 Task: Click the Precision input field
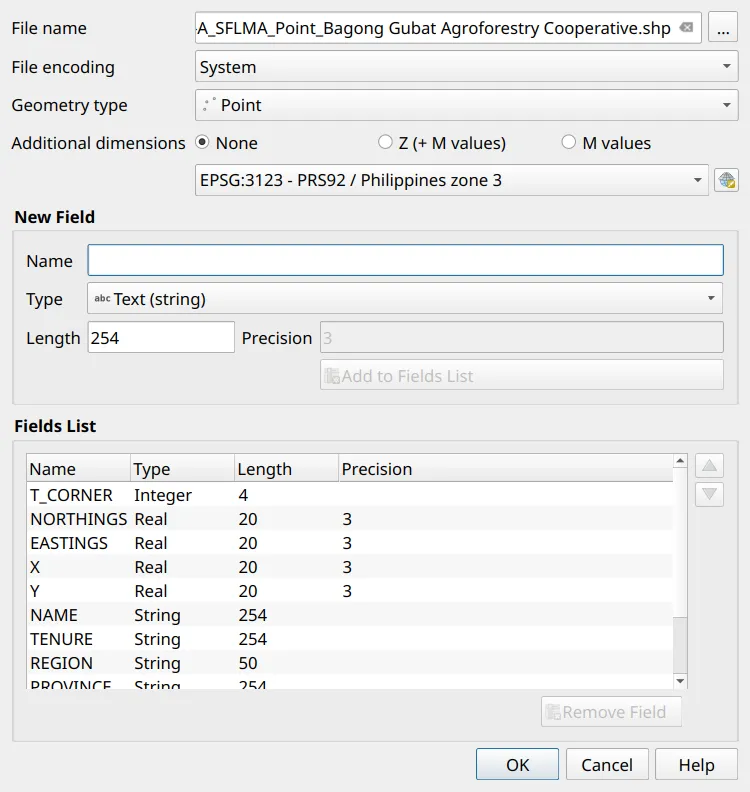click(x=522, y=337)
